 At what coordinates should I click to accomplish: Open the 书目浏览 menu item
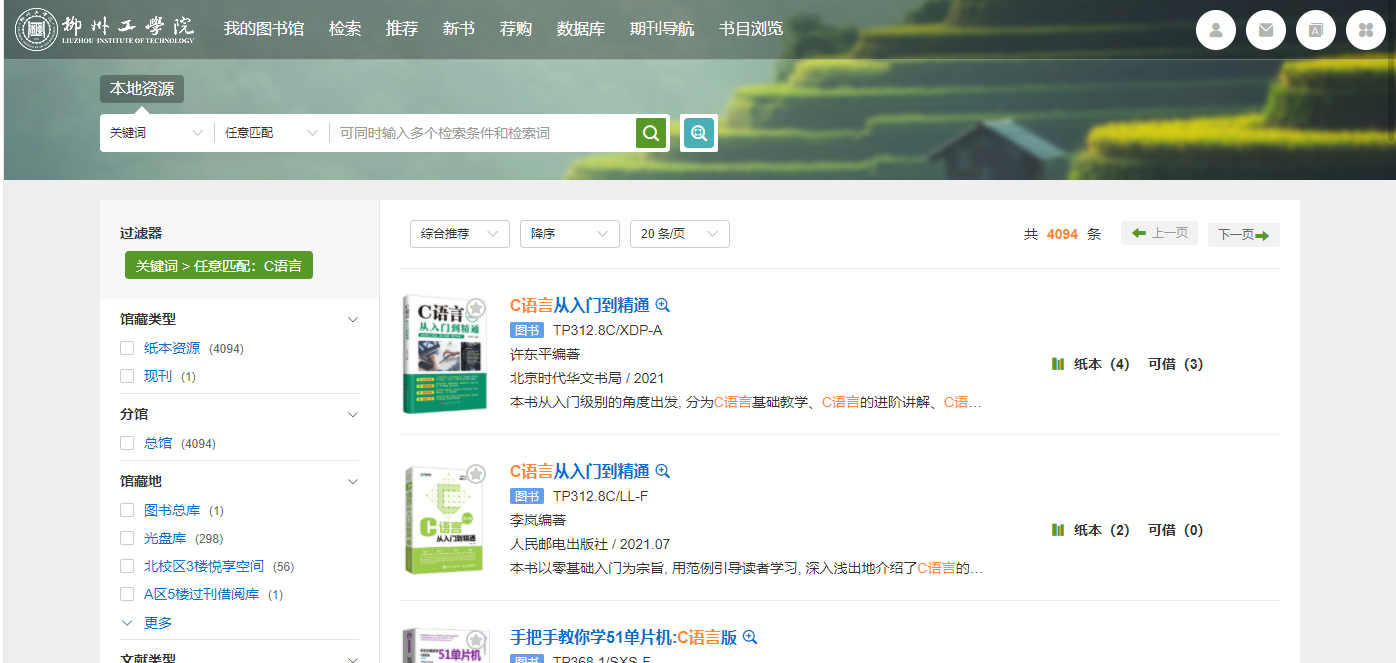[751, 29]
